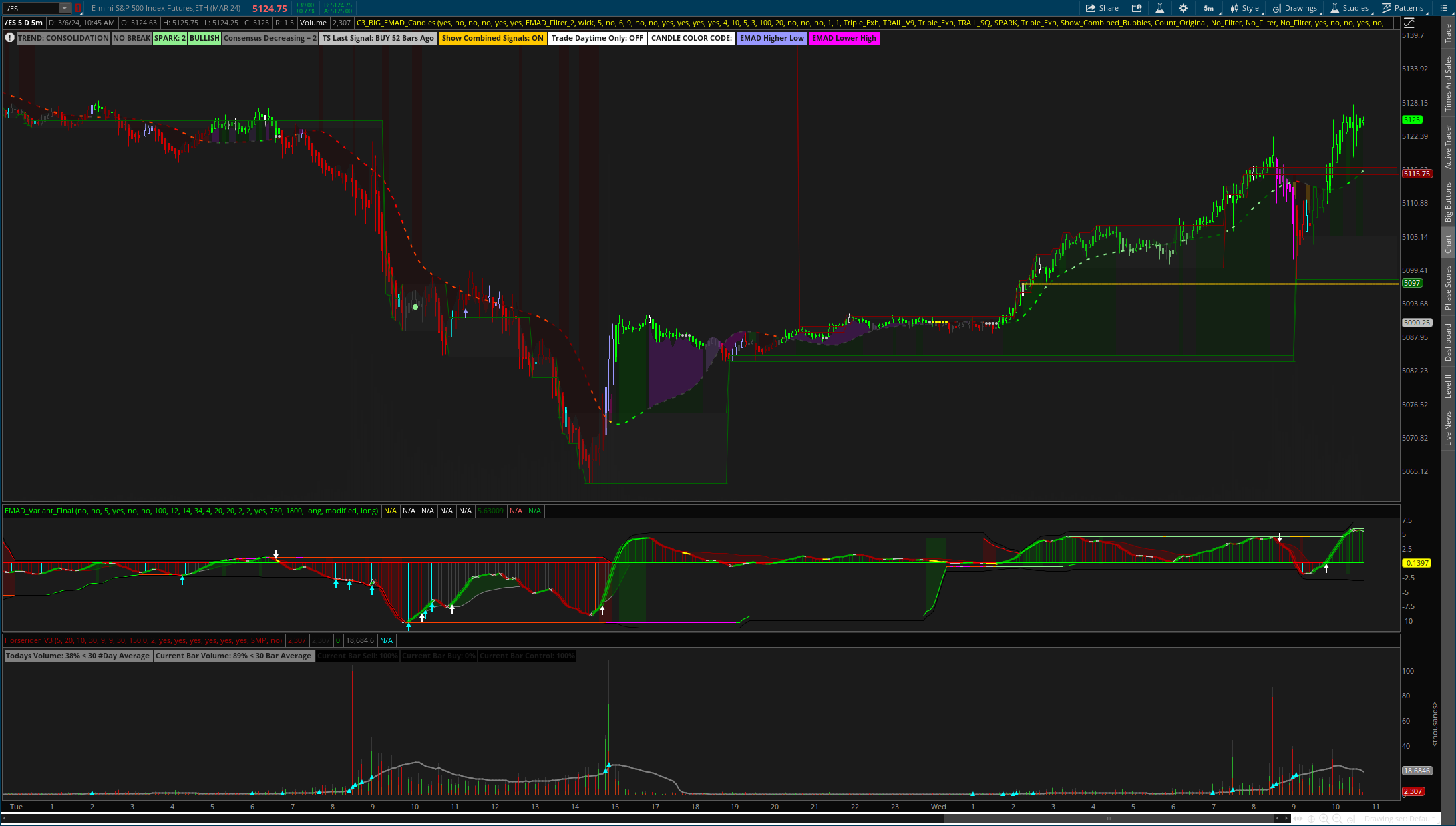Screen dimensions: 1456x826
Task: Click the exclamation warning icon on chart
Action: click(x=9, y=38)
